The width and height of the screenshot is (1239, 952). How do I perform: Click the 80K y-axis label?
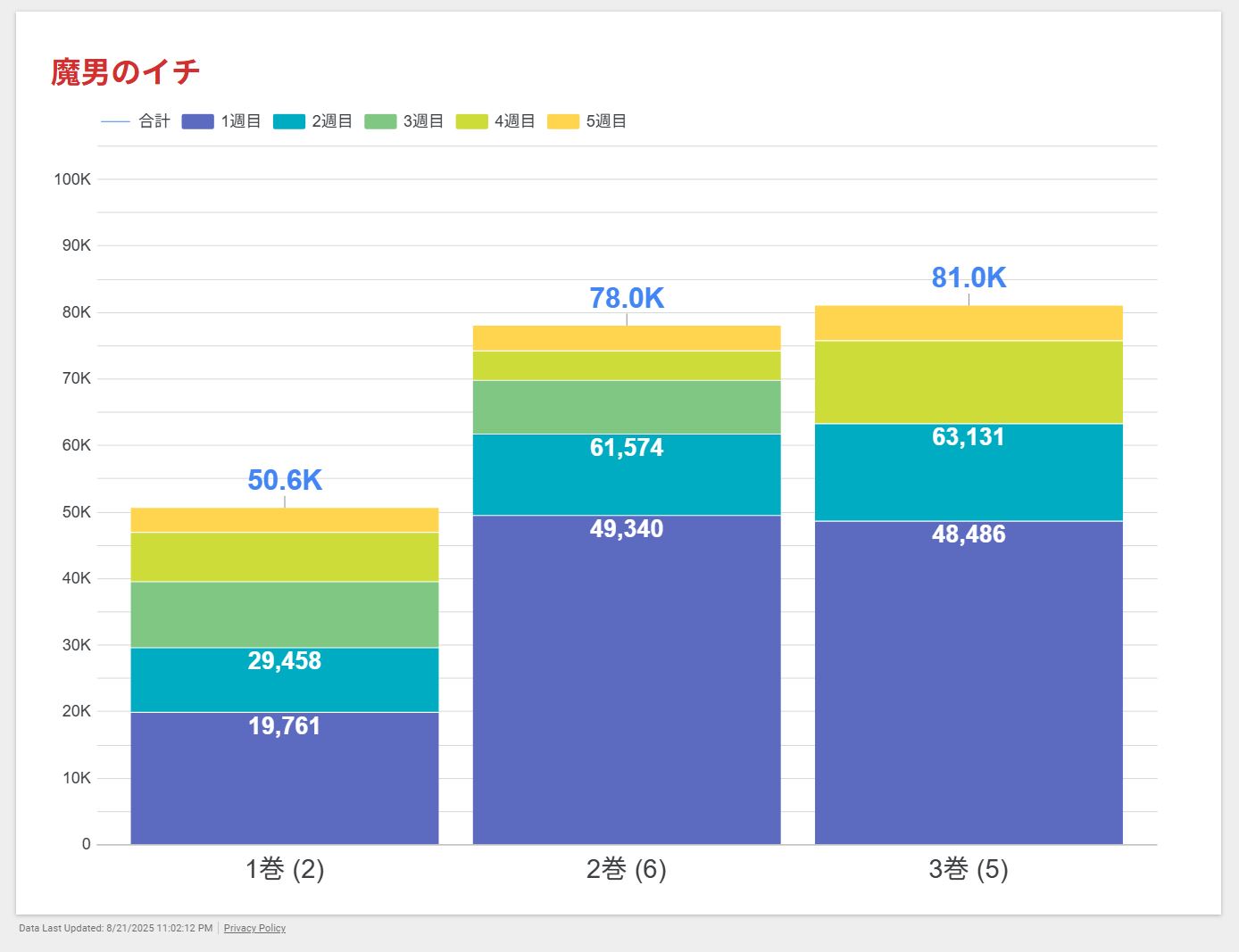pos(77,312)
